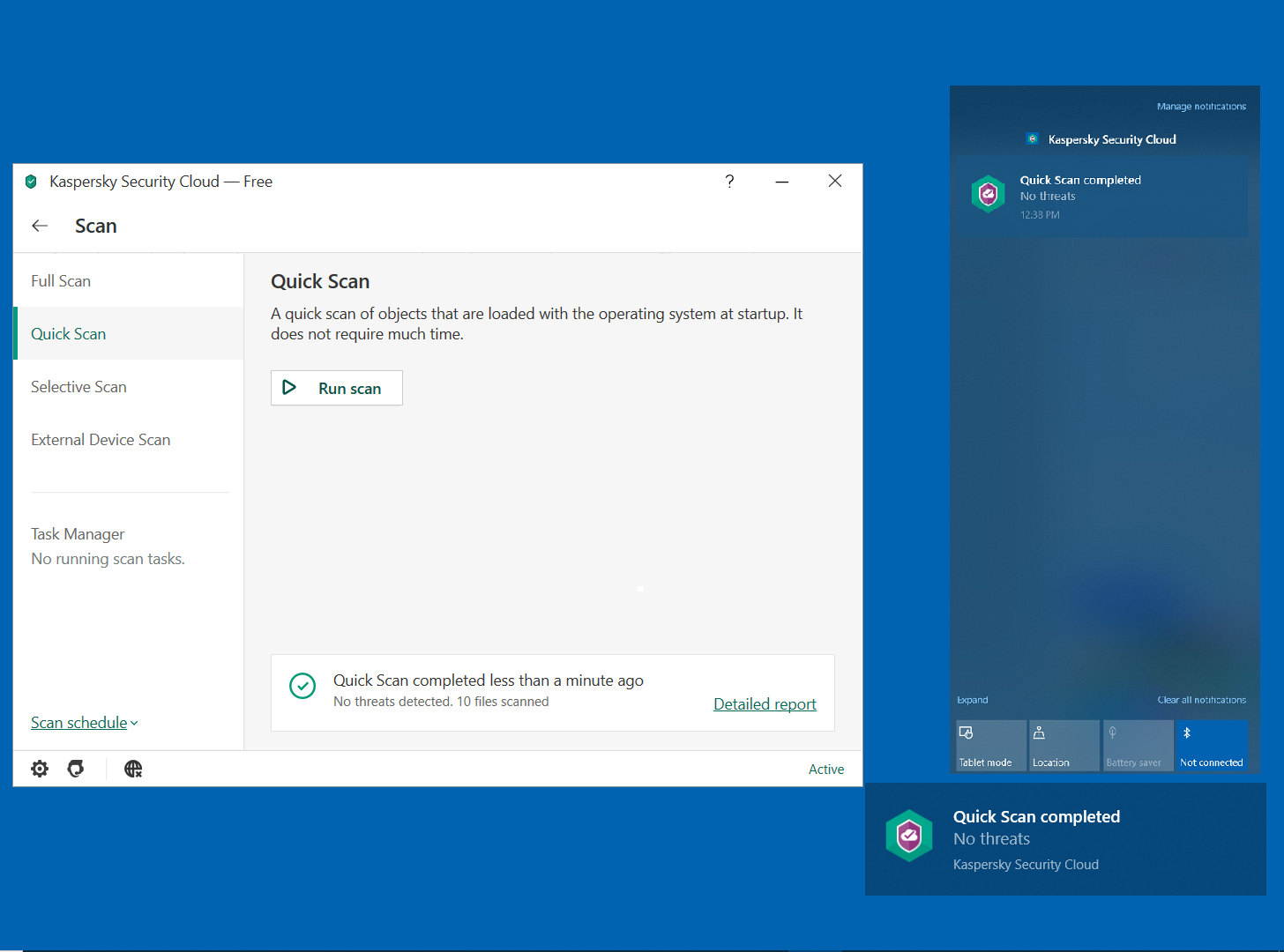Viewport: 1284px width, 952px height.
Task: Click the globe icon in bottom bar
Action: [x=133, y=769]
